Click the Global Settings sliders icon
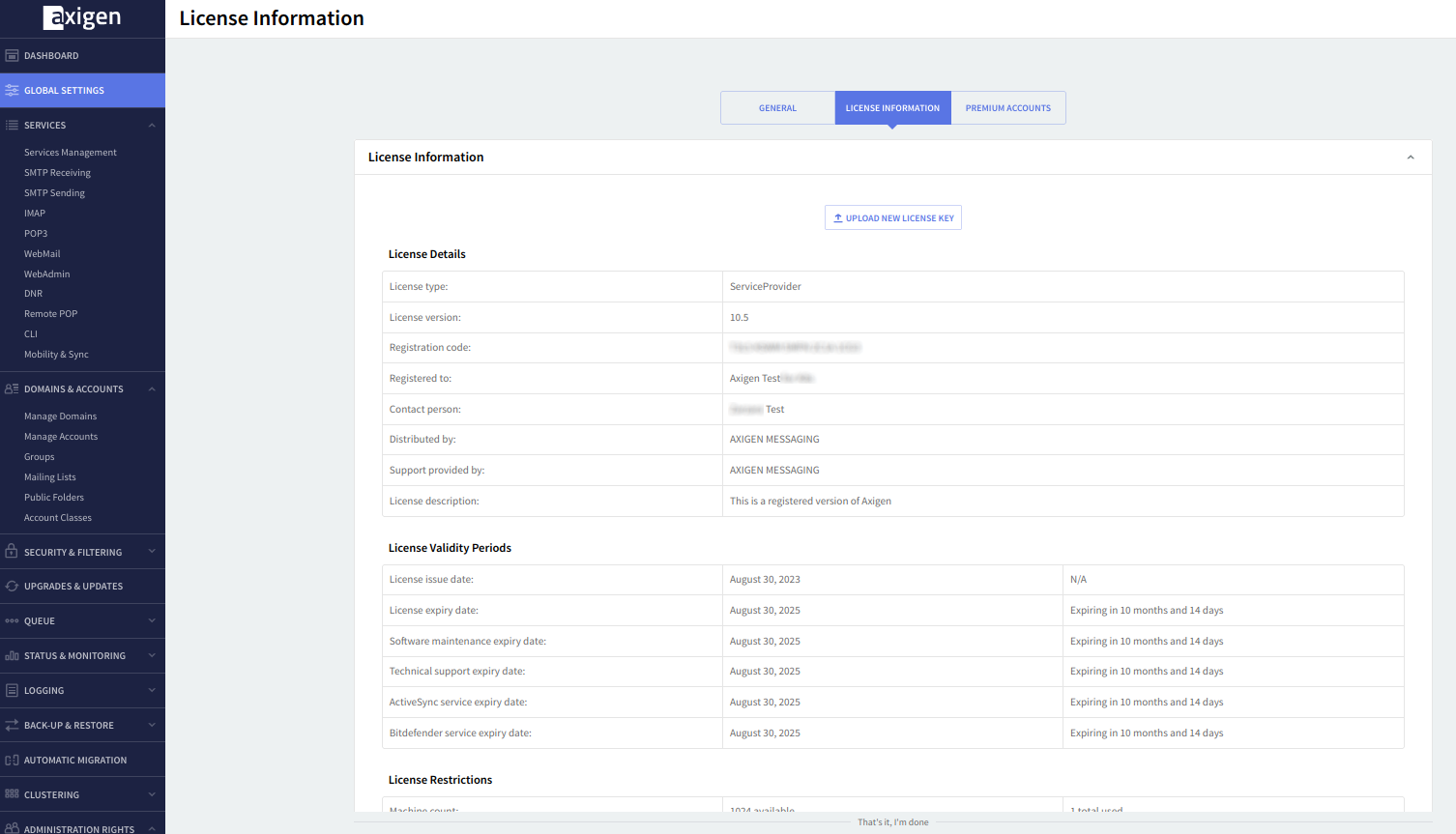Screen dimensions: 1456x834 (12, 90)
